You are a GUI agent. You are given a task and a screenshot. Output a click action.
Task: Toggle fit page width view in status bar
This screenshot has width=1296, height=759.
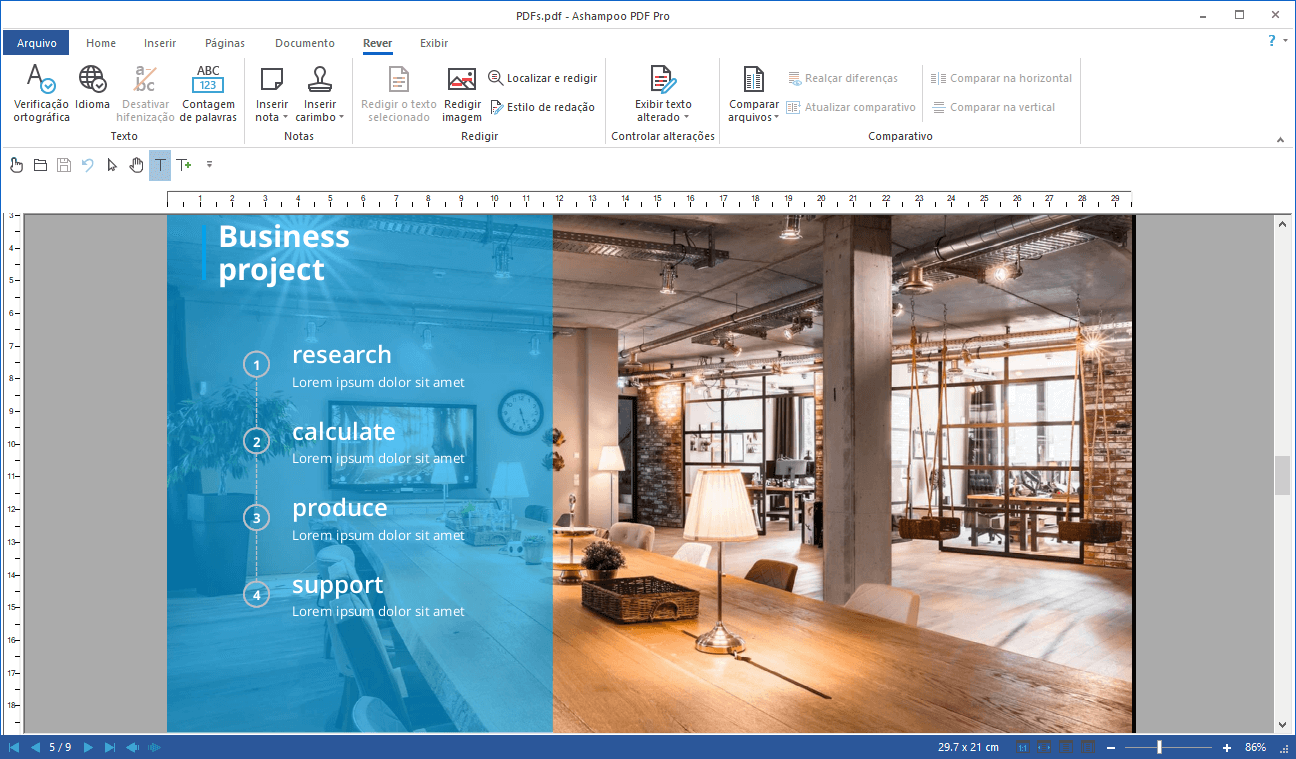(1045, 747)
